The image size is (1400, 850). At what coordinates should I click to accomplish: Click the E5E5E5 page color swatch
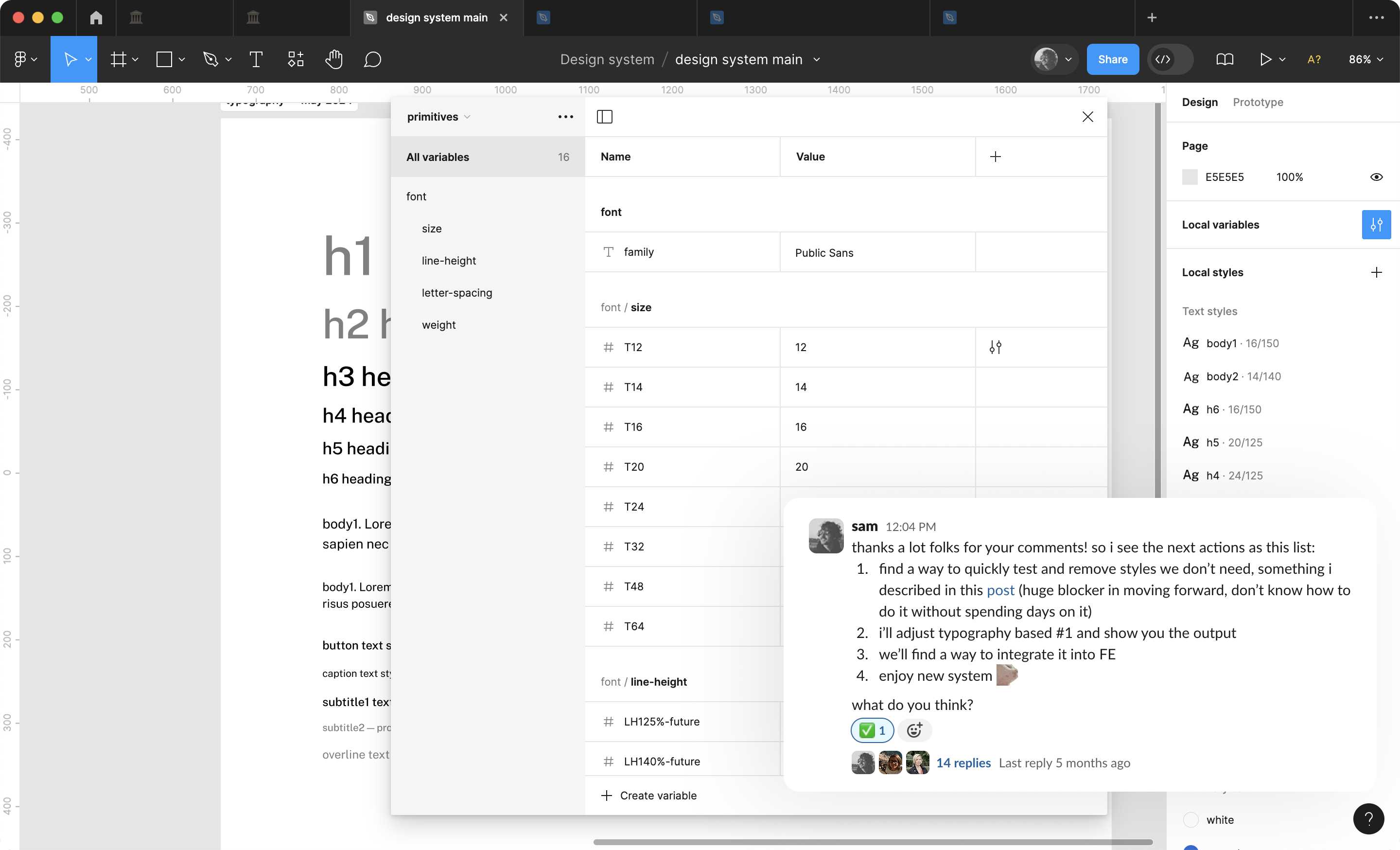(x=1190, y=177)
